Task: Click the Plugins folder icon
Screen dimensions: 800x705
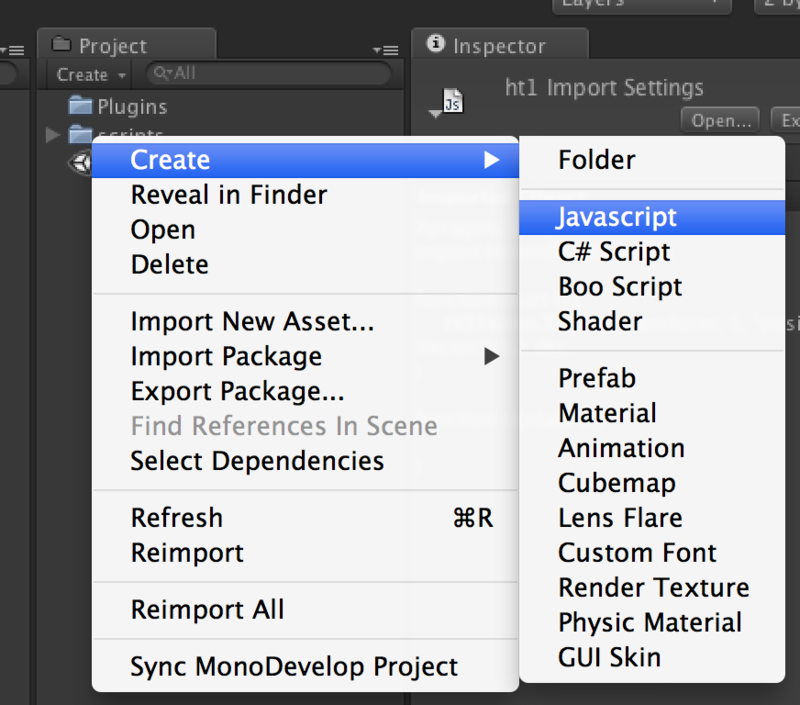Action: (80, 106)
